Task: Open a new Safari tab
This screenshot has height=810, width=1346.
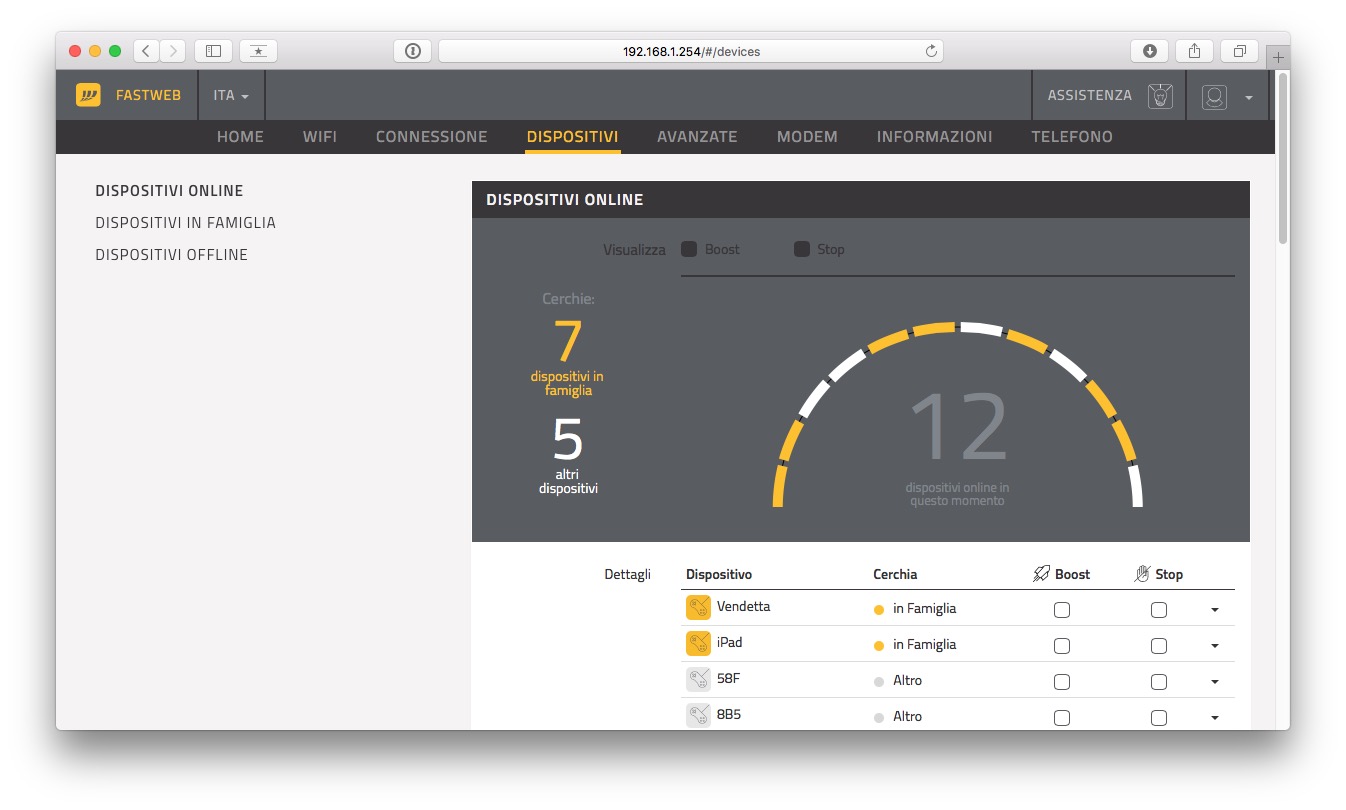Action: [1278, 58]
